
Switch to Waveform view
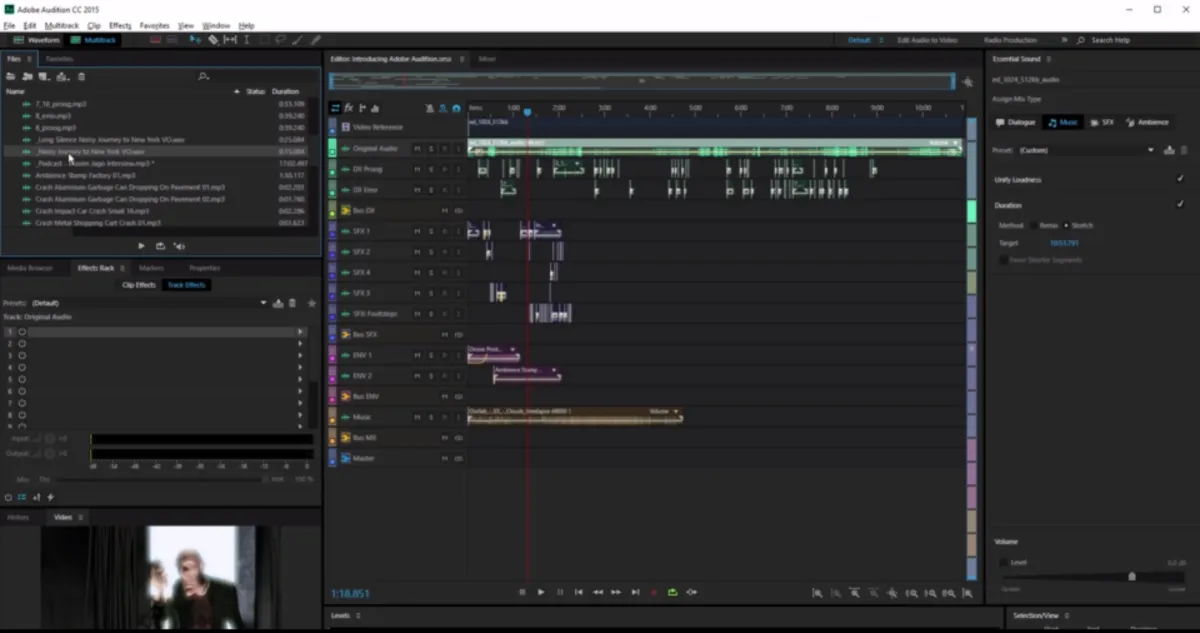36,40
